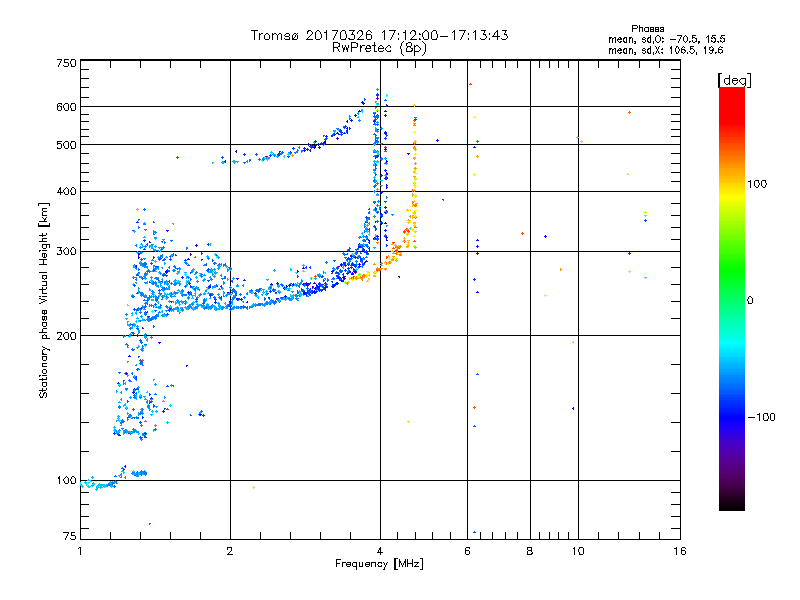This screenshot has height=600, width=800.
Task: Click the 'Stationary phase Virtual Height [km]' label
Action: (x=44, y=300)
